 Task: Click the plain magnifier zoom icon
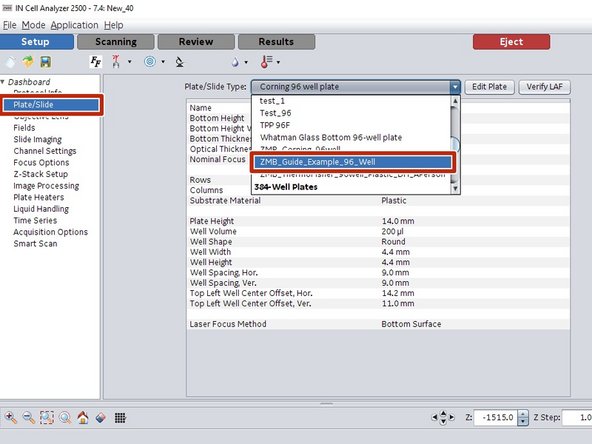65,418
